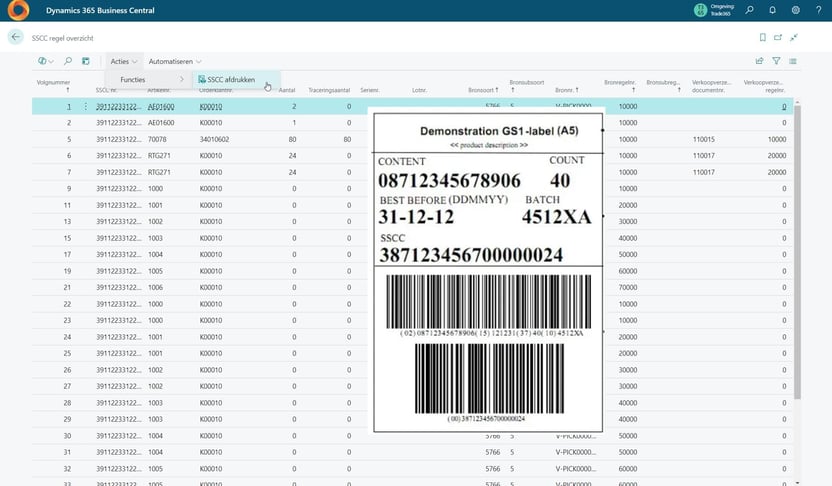Click the Business Central logo
The width and height of the screenshot is (832, 486).
click(x=18, y=10)
